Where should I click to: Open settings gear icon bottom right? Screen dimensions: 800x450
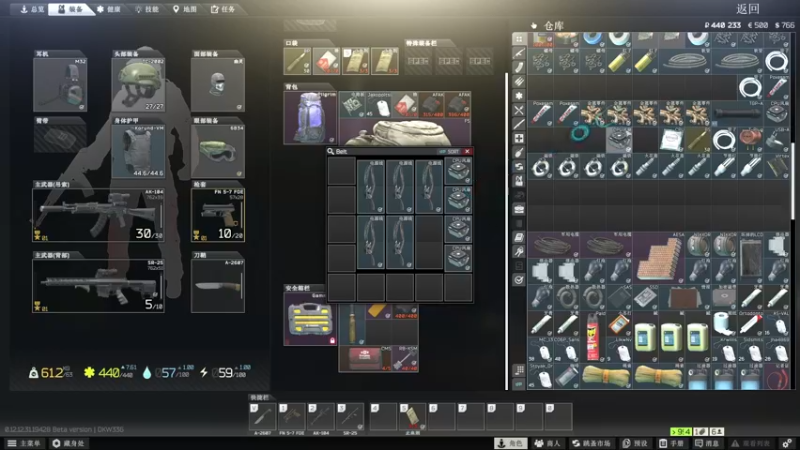coord(787,443)
